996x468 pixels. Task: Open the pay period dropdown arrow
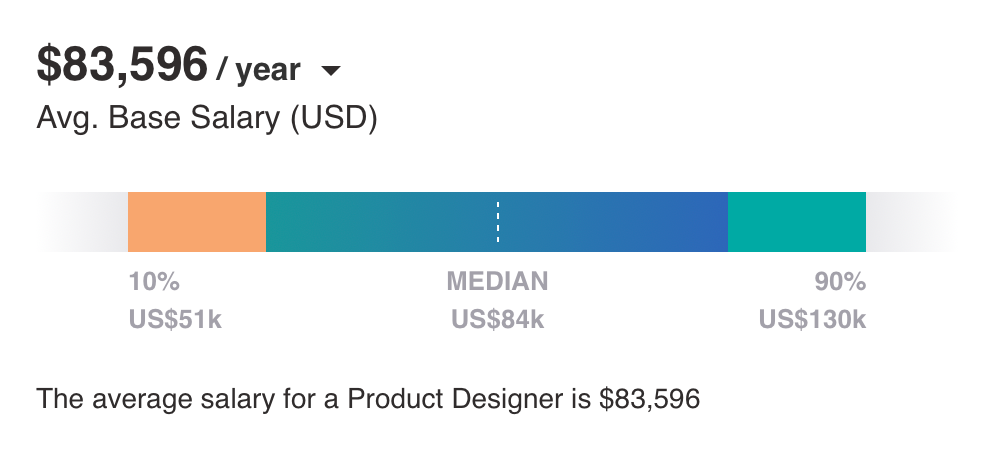pyautogui.click(x=331, y=70)
